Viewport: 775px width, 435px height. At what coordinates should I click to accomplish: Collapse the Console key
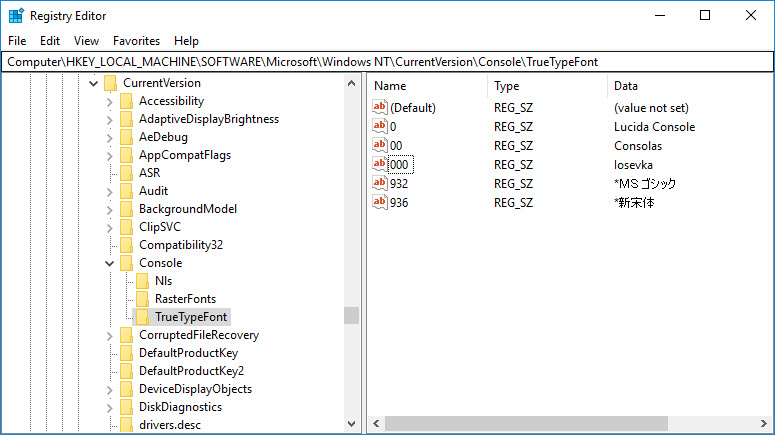coord(109,263)
